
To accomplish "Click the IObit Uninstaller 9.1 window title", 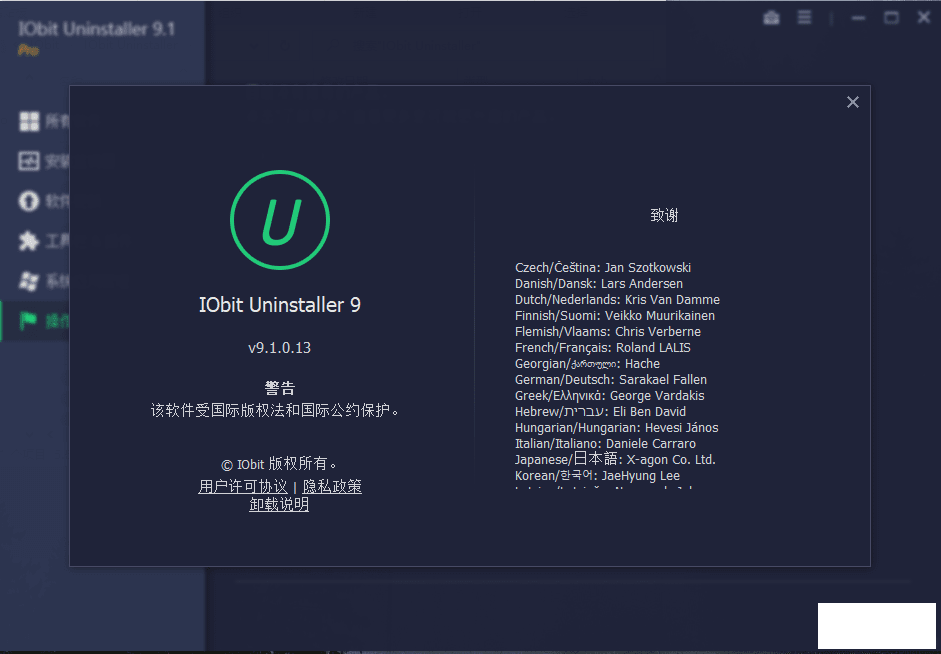I will coord(96,29).
